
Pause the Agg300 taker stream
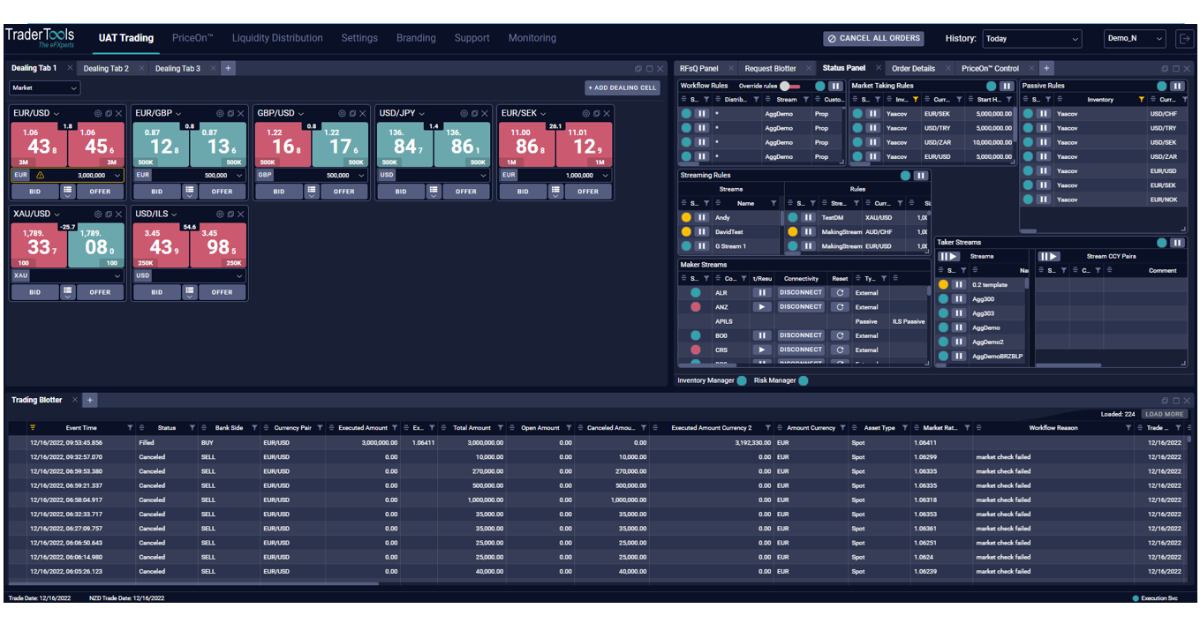[959, 299]
